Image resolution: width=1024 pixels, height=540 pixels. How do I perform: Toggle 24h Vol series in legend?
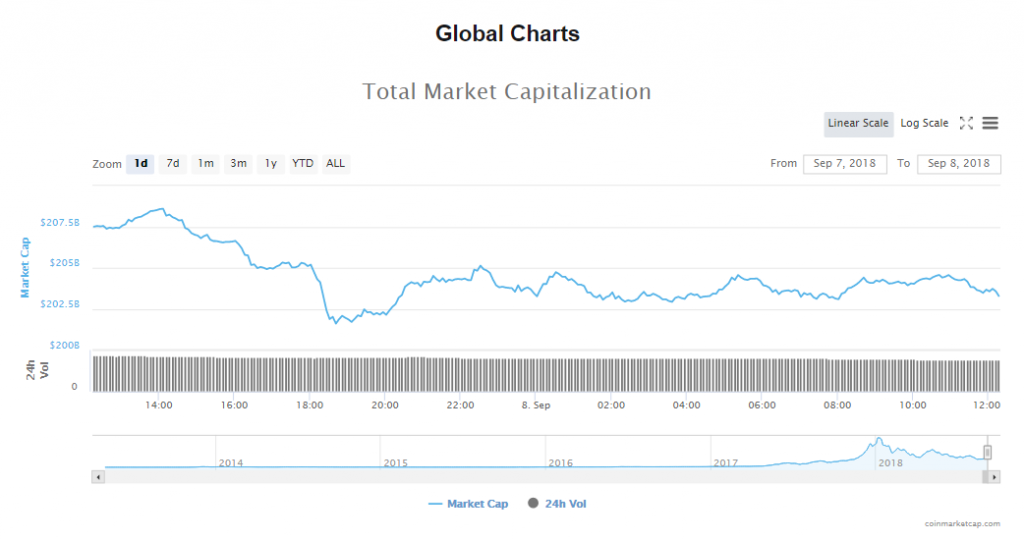556,504
